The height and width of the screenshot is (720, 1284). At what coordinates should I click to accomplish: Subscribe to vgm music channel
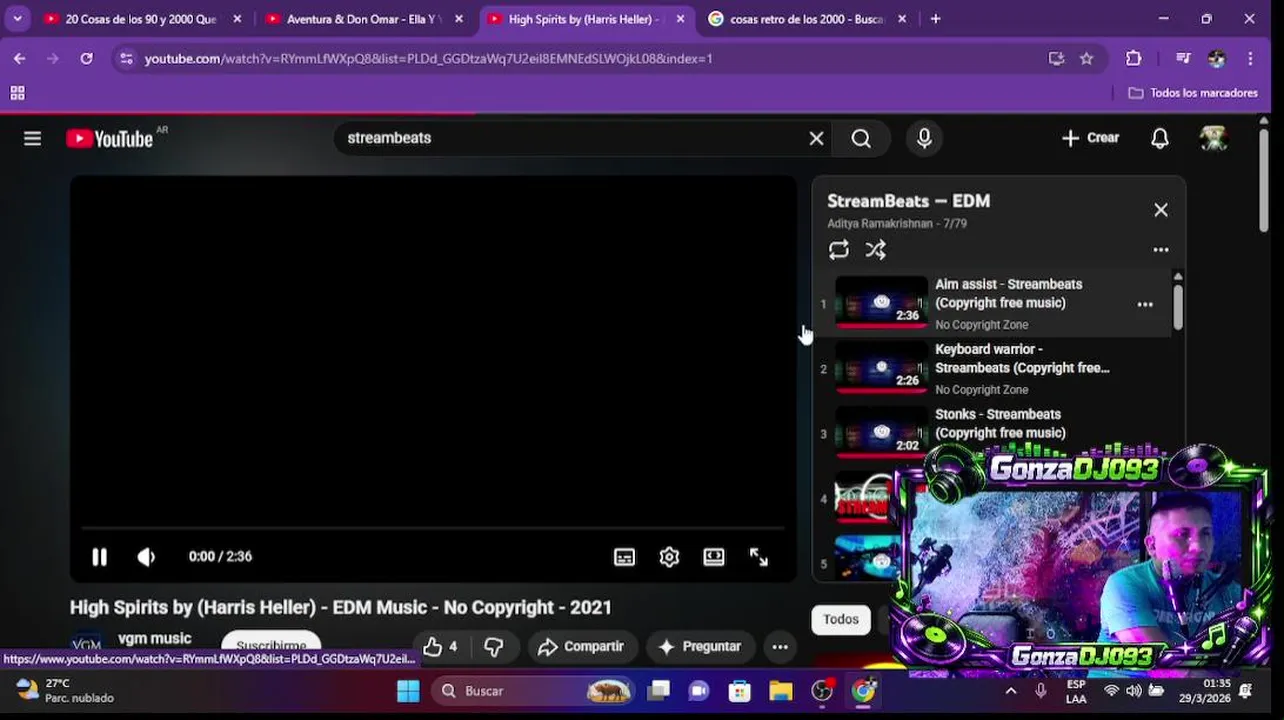[271, 646]
